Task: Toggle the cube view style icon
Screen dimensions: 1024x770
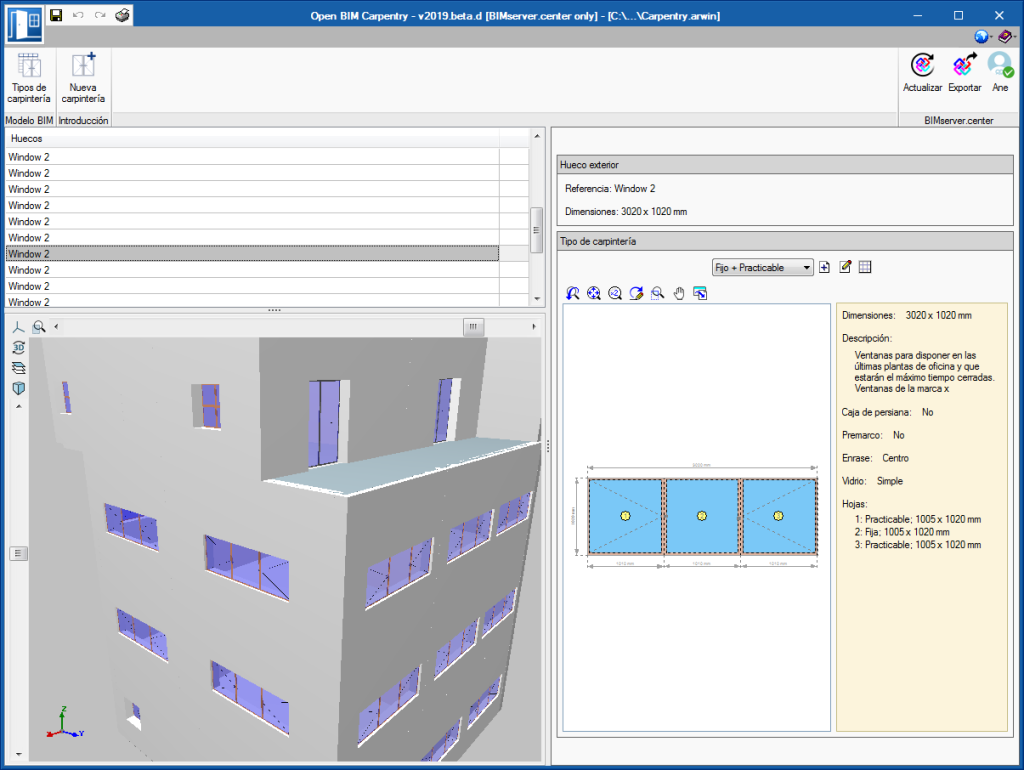Action: point(18,388)
